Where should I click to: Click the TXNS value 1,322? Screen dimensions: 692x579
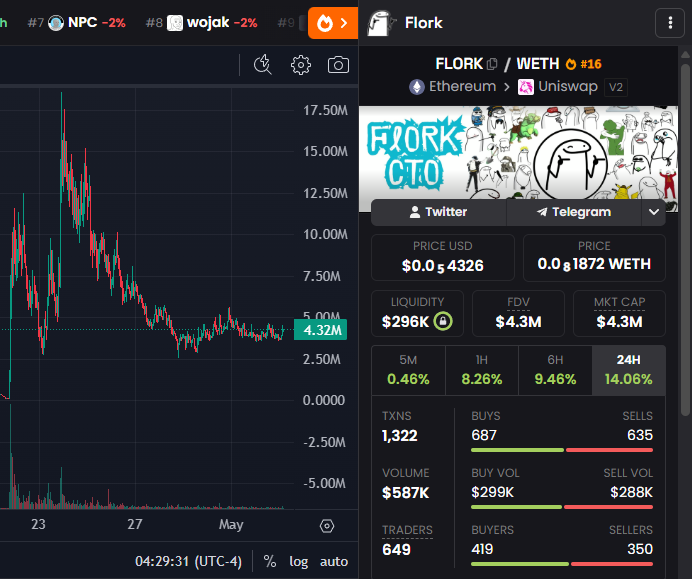(400, 436)
